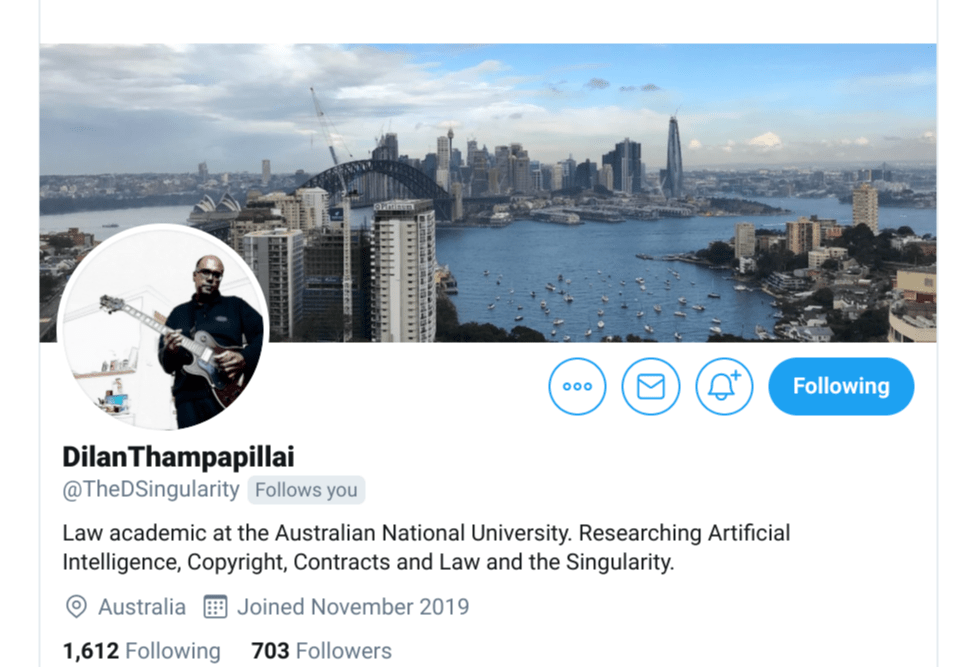View the Sydney harbour header image
Screen dimensions: 976x667
point(488,192)
